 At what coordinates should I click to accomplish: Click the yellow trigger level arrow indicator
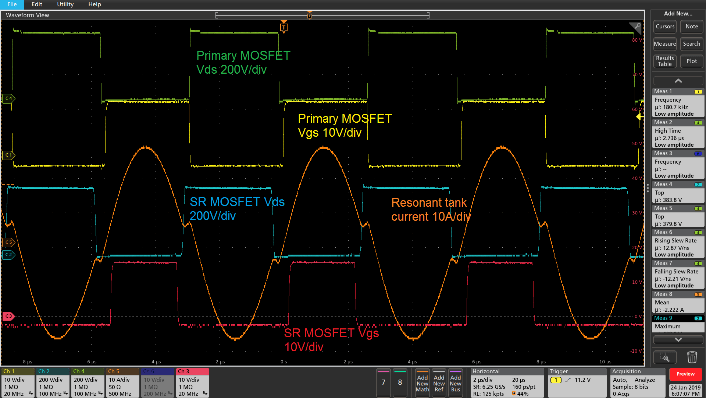click(639, 117)
